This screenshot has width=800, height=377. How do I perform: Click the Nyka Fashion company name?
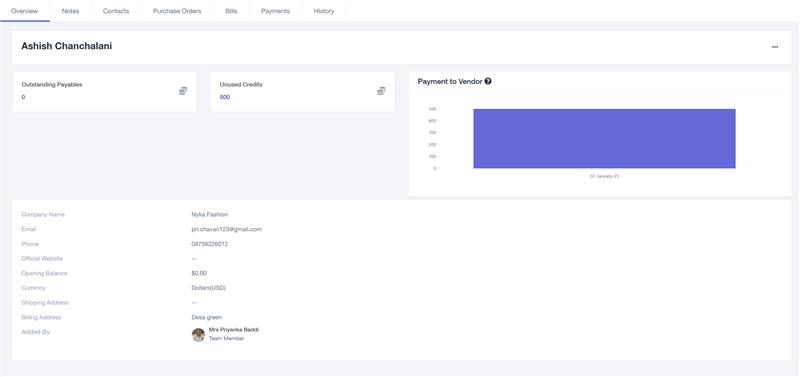click(x=210, y=215)
